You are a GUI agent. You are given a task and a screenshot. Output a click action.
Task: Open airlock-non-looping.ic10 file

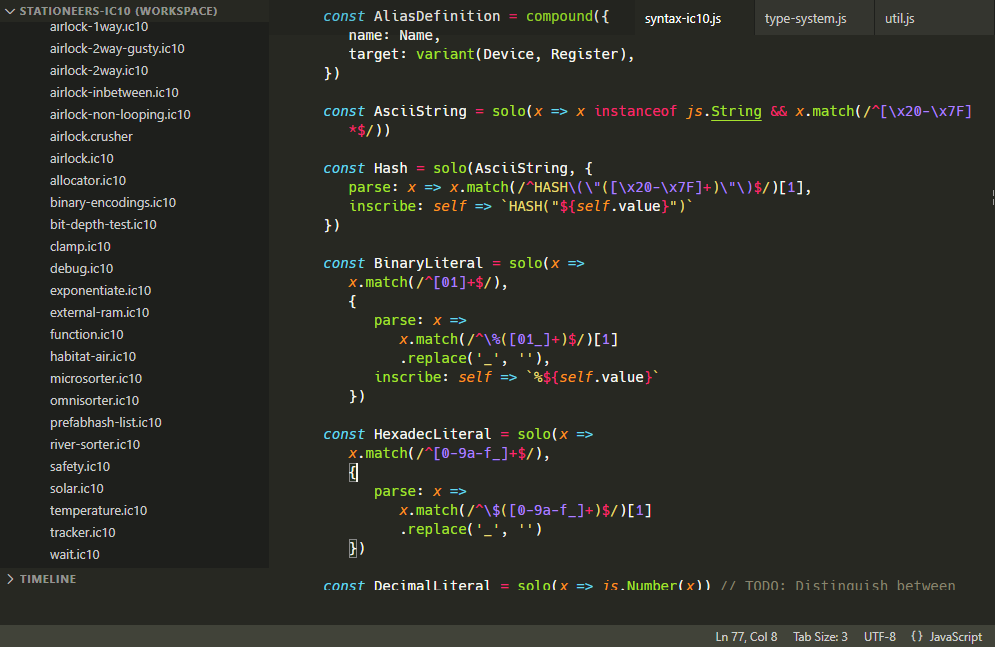tap(120, 115)
